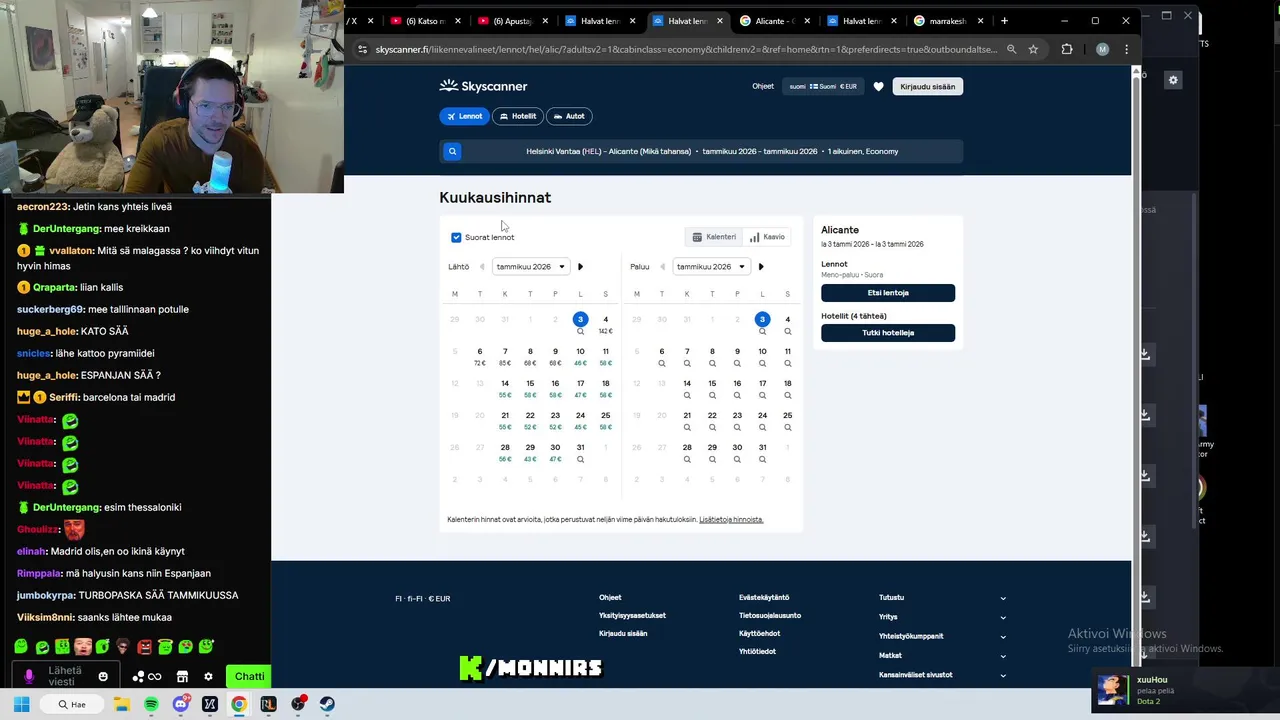Click microphone icon in chat message box
The image size is (1280, 720).
click(29, 677)
